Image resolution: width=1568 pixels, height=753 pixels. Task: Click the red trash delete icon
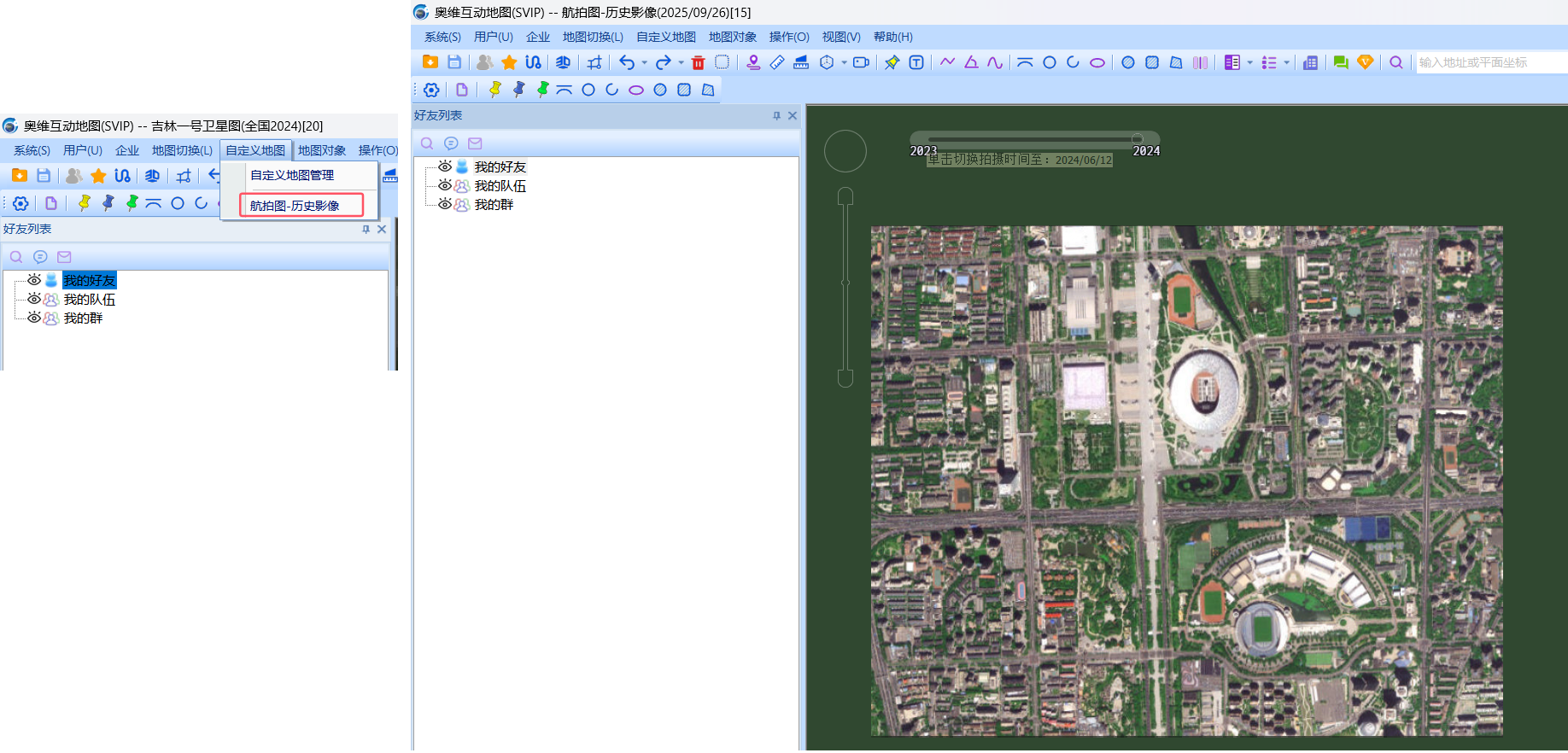[698, 62]
